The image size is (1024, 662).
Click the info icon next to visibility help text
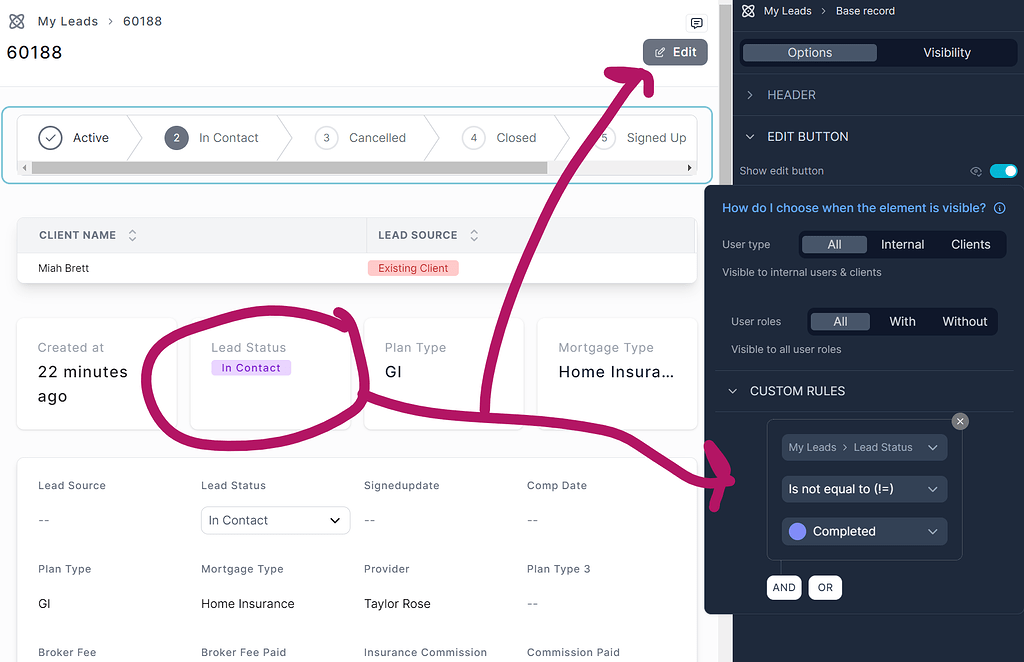click(x=999, y=207)
